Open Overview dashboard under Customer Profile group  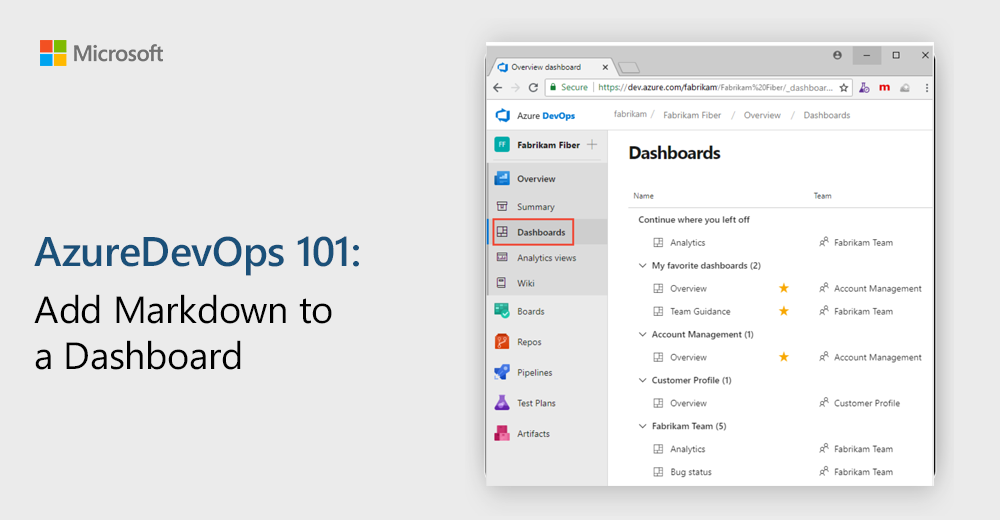tap(688, 403)
